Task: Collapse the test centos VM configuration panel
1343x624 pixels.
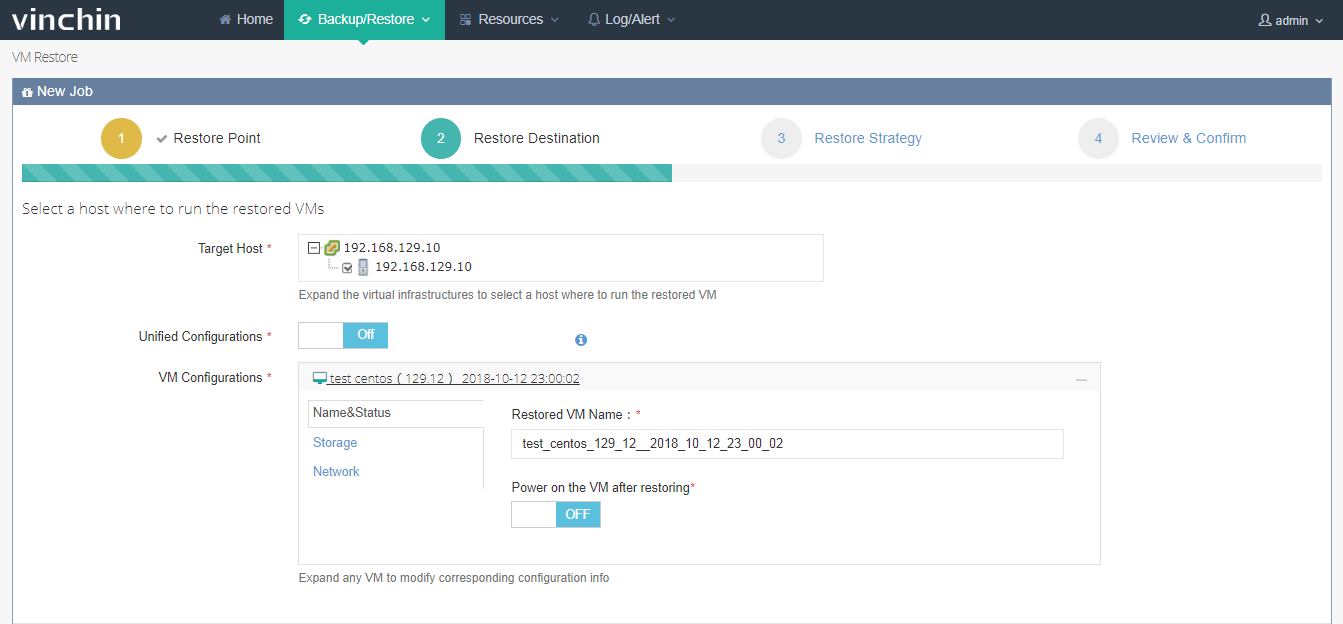Action: 1081,378
